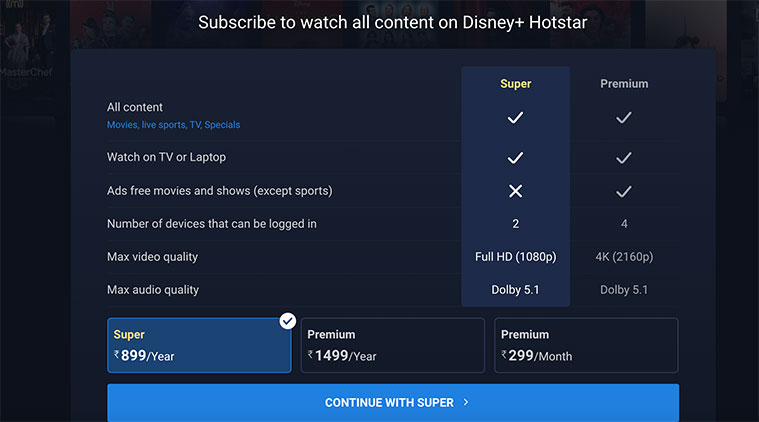Click the Number of devices row label
This screenshot has height=422, width=759.
point(211,224)
